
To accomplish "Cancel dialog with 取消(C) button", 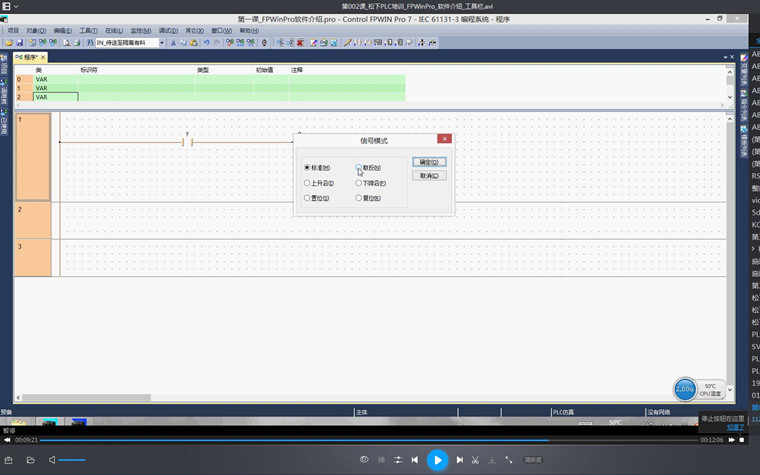I will pos(429,176).
